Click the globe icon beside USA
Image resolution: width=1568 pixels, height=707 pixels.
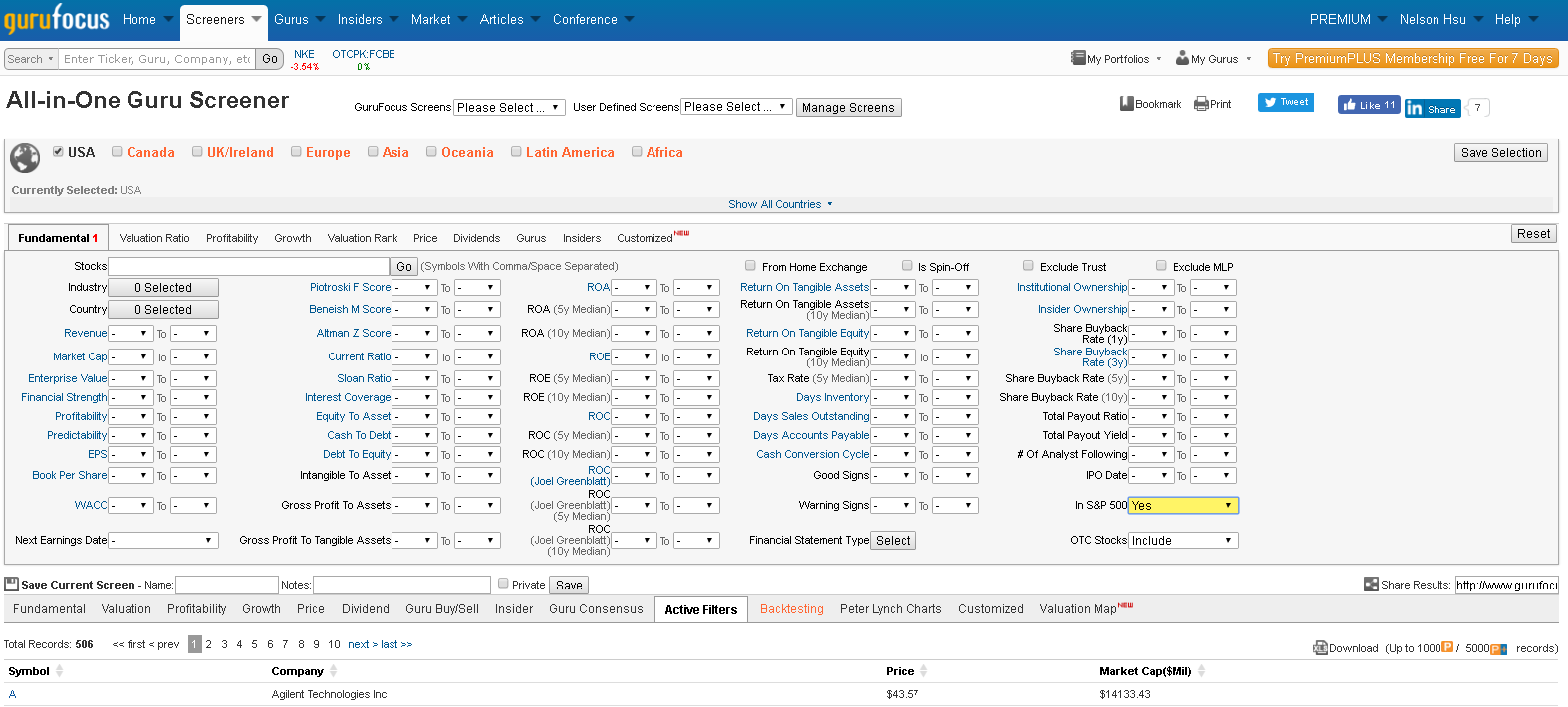(25, 158)
